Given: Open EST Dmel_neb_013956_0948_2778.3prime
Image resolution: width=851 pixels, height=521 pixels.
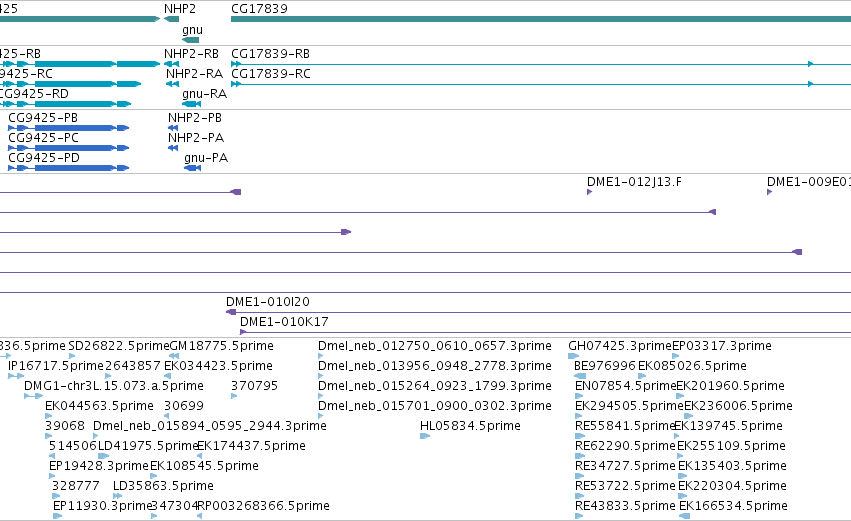Looking at the screenshot, I should coord(435,366).
